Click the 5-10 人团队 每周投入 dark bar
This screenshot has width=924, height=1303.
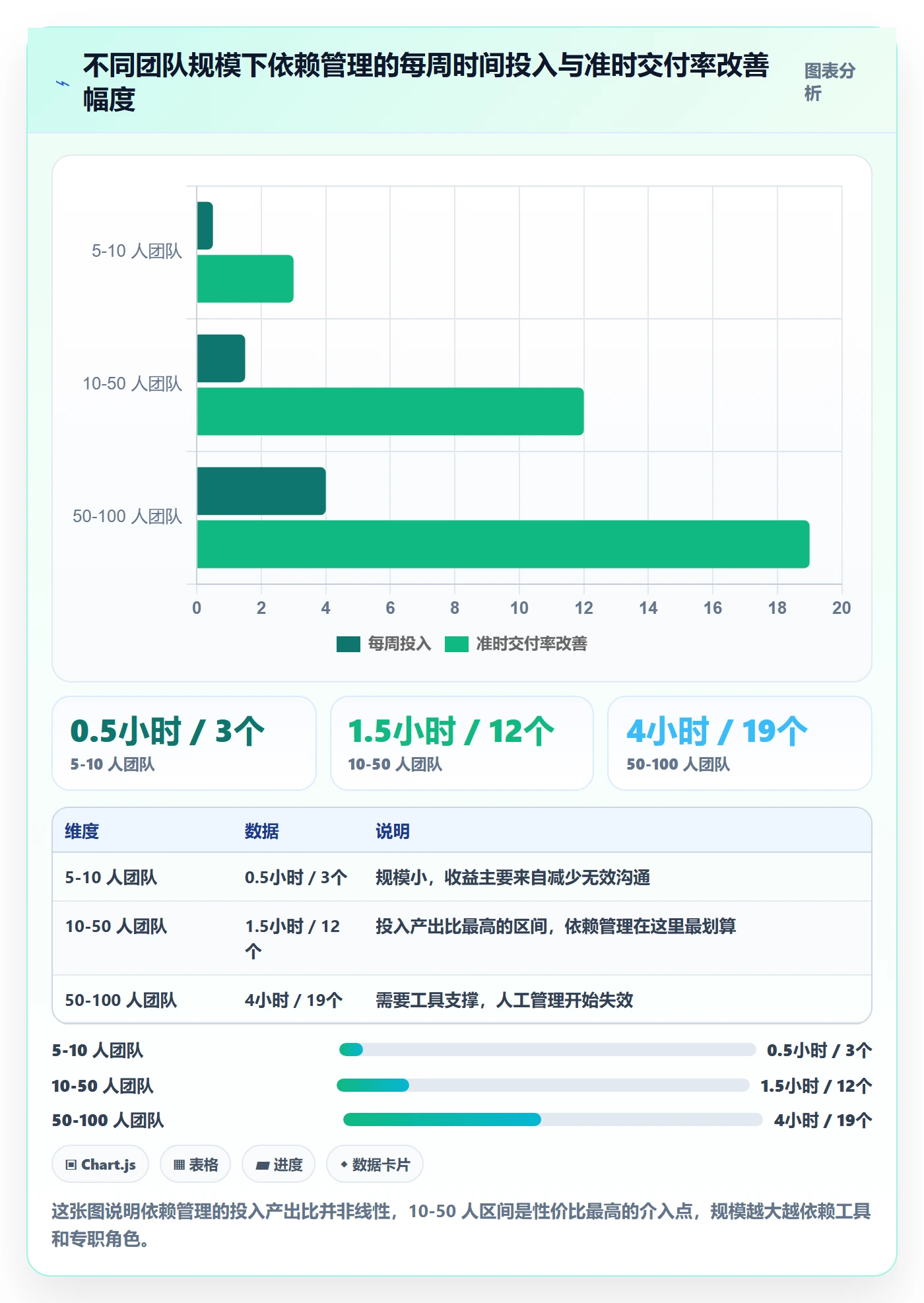(205, 226)
